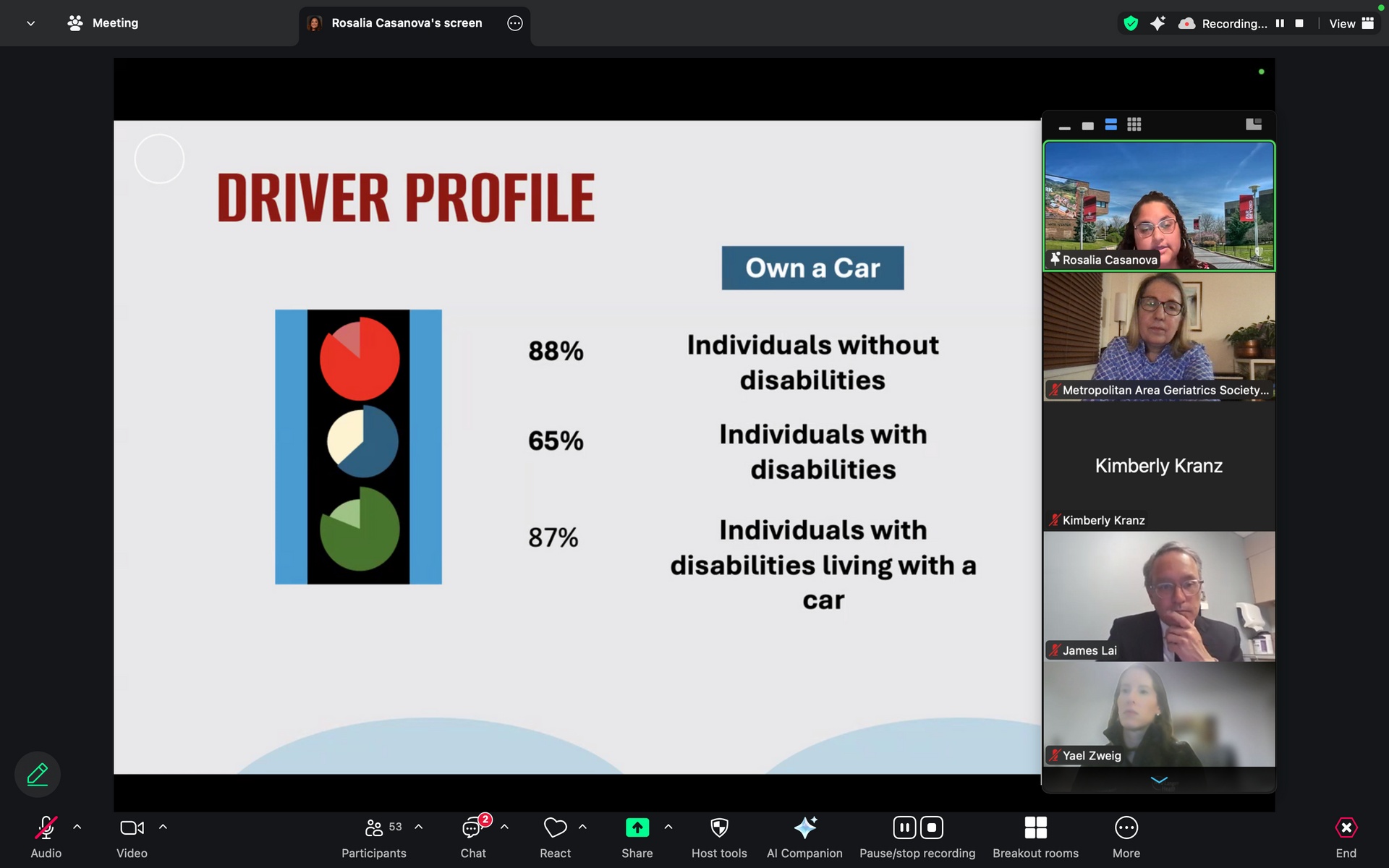Select James Lai's video thumbnail

click(1159, 597)
